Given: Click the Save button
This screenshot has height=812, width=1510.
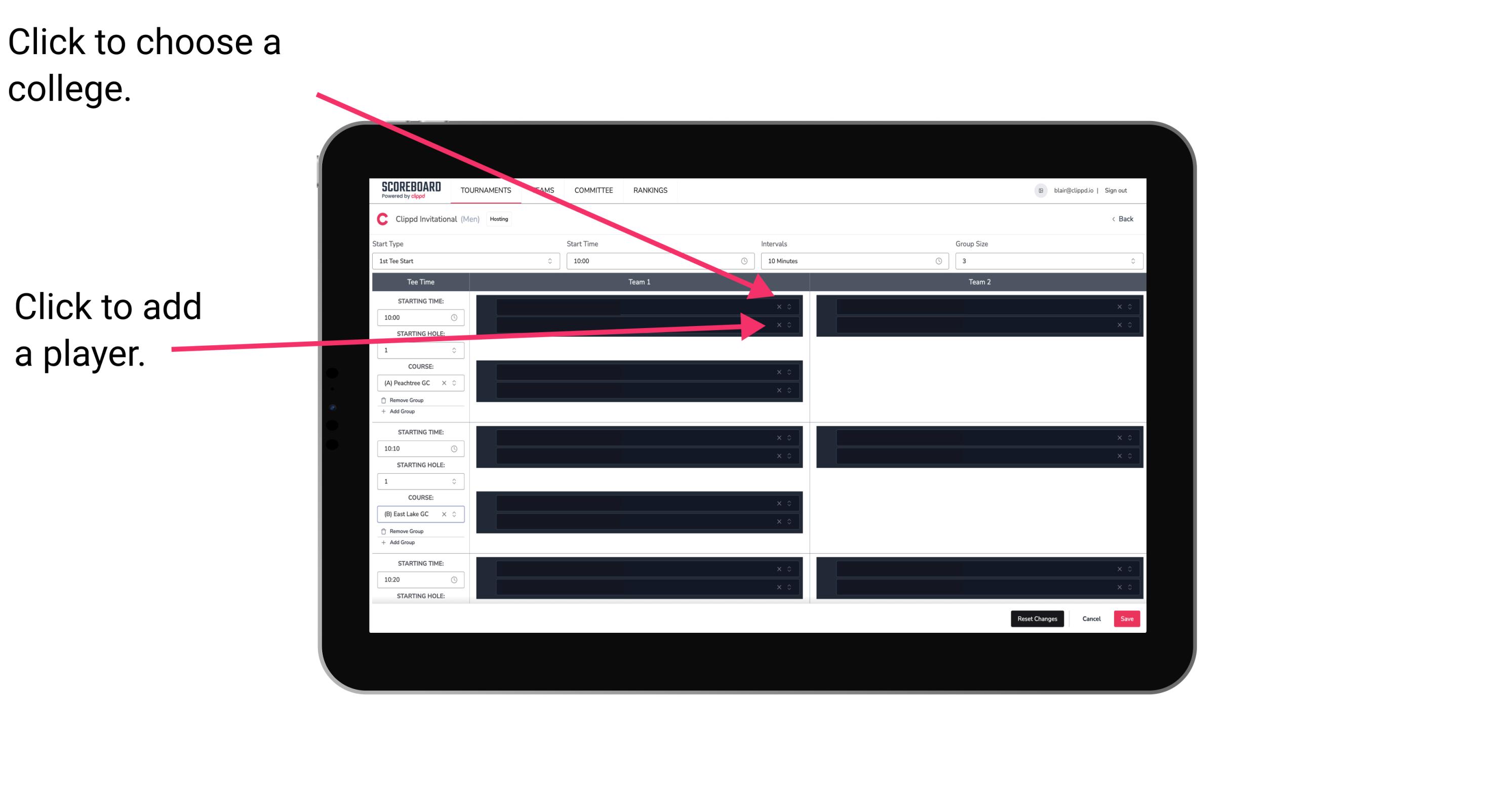Looking at the screenshot, I should [x=1128, y=618].
